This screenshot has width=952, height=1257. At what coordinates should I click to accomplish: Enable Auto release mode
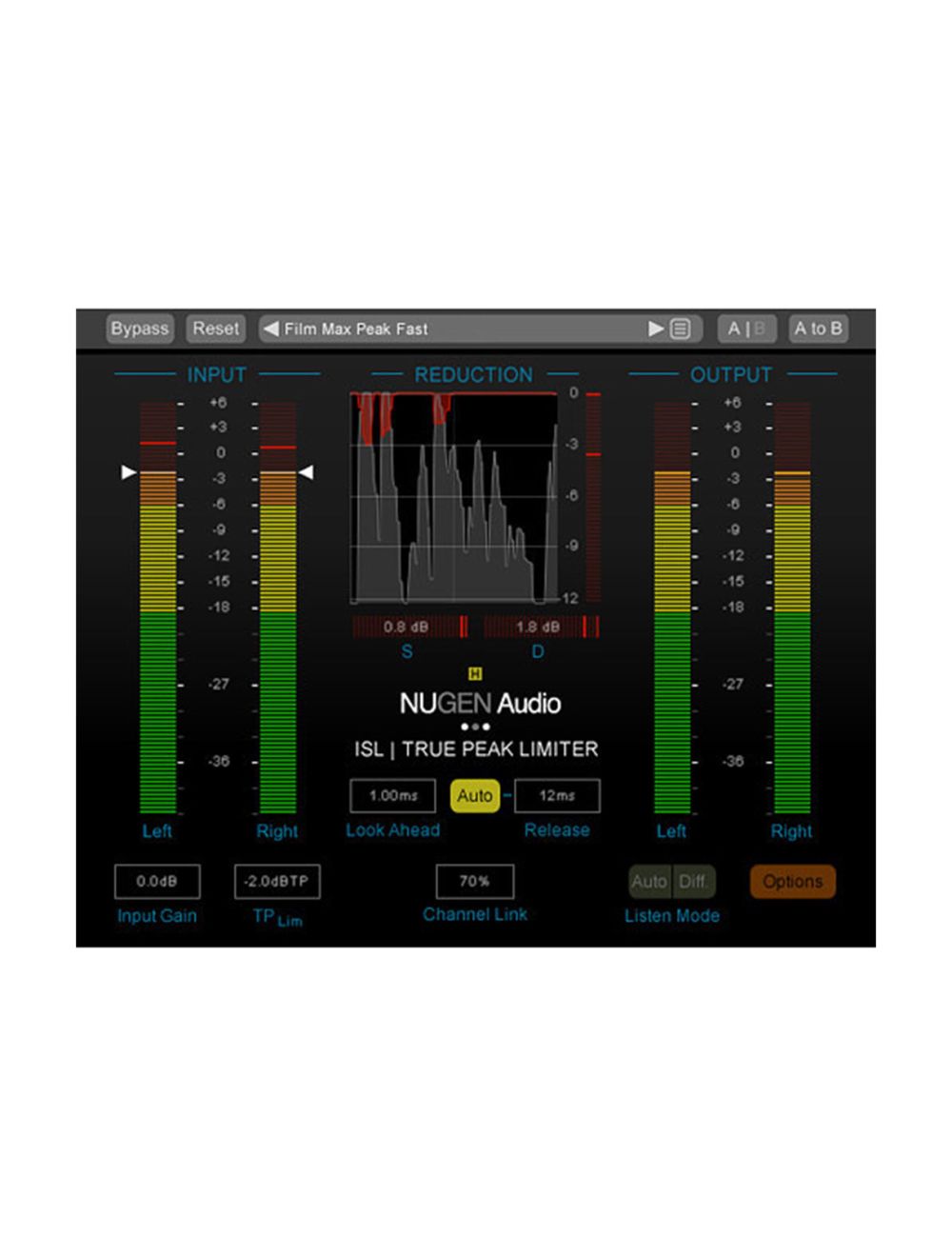tap(475, 796)
